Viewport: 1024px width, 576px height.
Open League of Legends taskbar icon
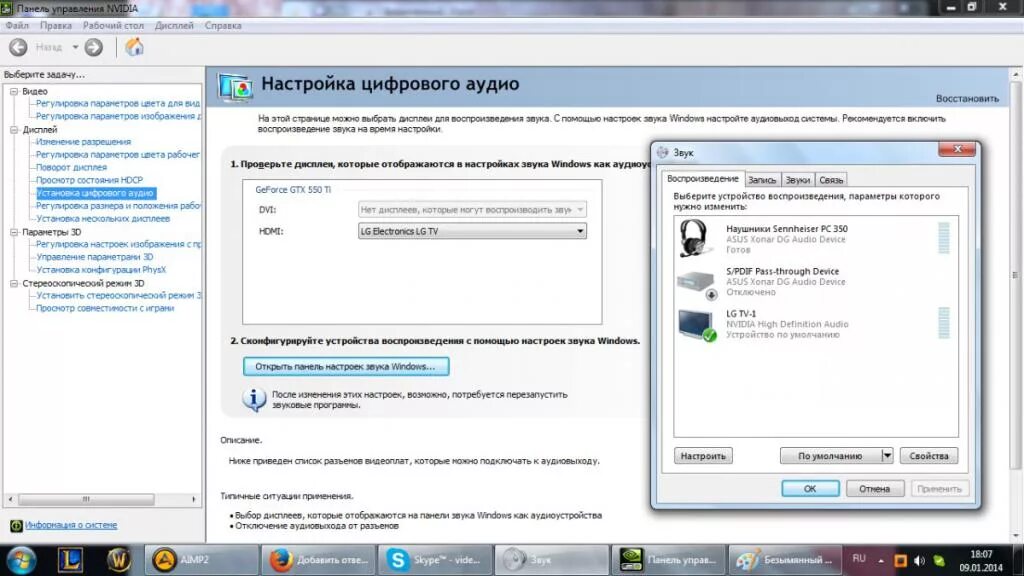click(x=70, y=560)
